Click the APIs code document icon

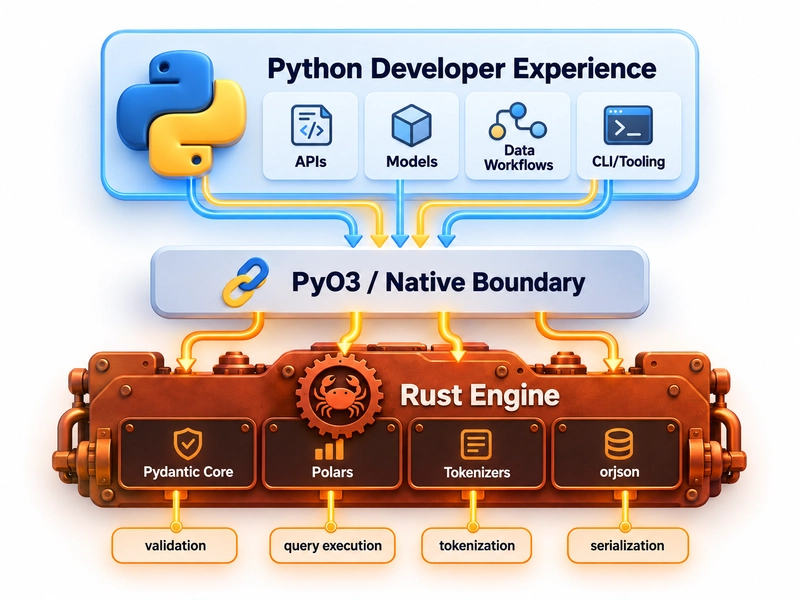(x=311, y=125)
